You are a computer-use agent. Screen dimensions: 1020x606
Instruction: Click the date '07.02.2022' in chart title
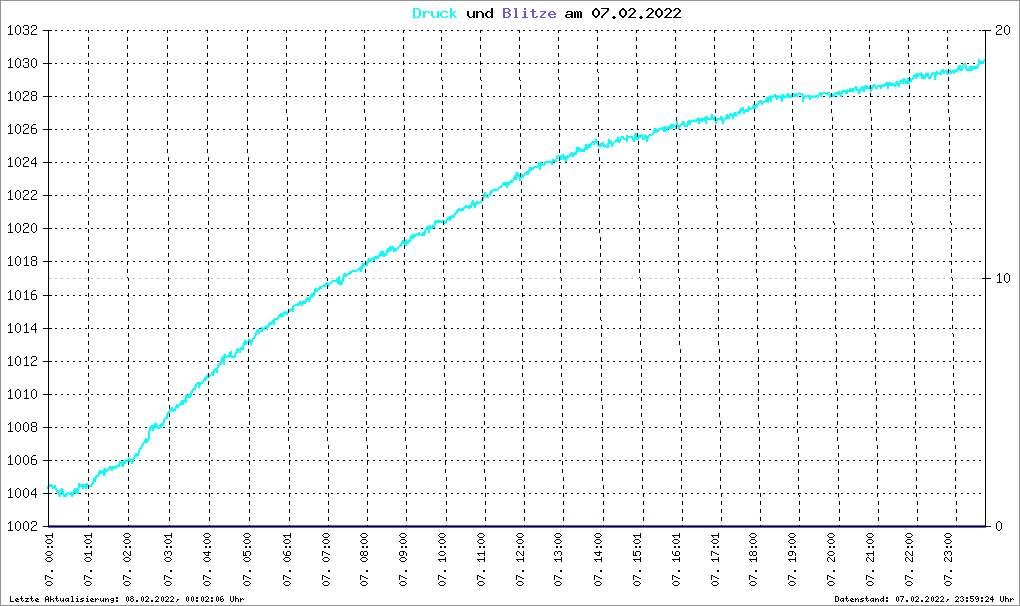[x=636, y=13]
